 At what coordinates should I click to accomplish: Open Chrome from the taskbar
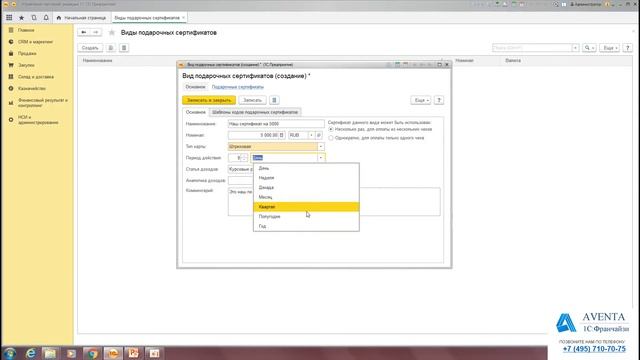click(x=92, y=353)
